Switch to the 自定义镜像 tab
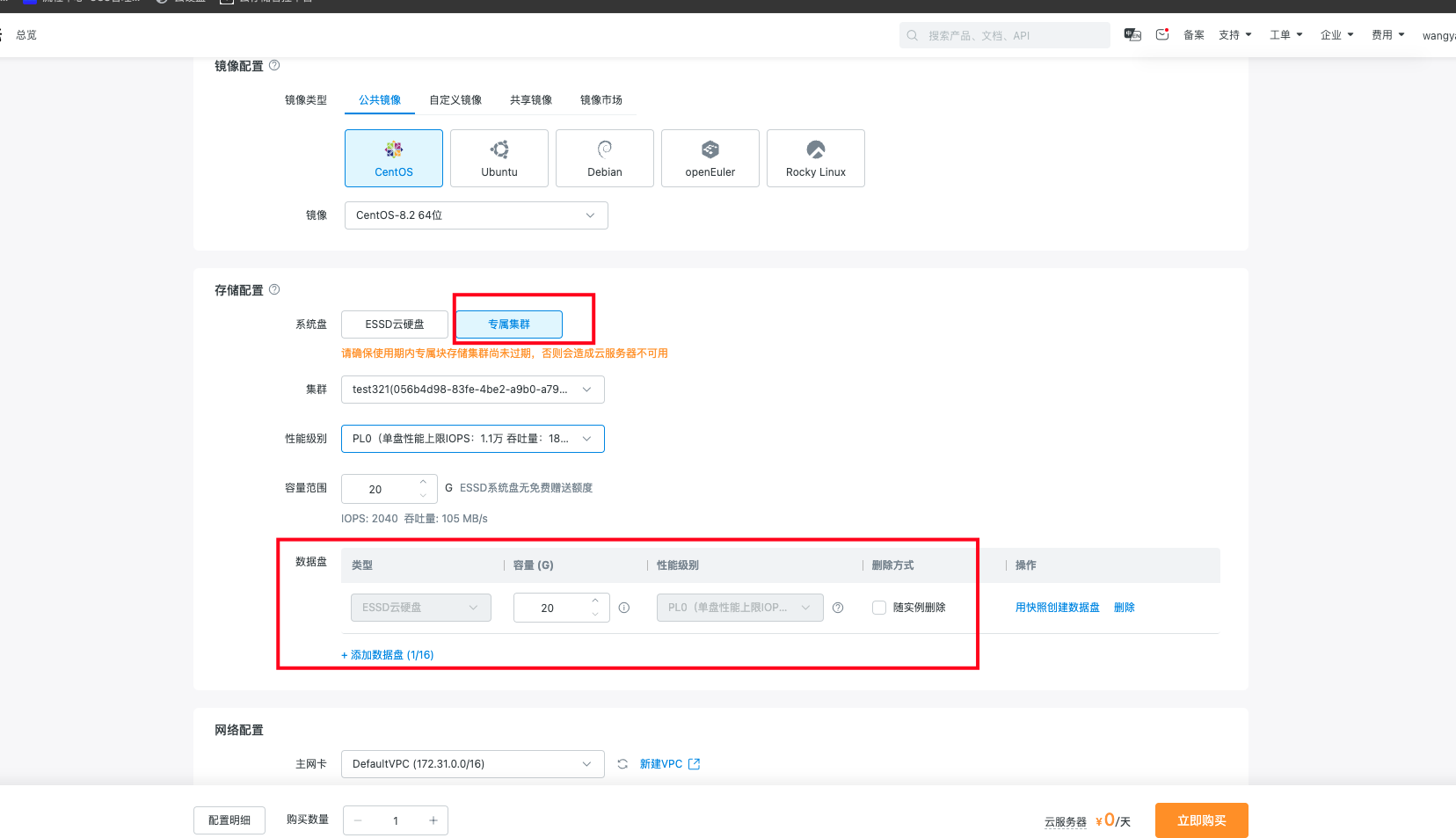Image resolution: width=1456 pixels, height=838 pixels. pos(455,100)
